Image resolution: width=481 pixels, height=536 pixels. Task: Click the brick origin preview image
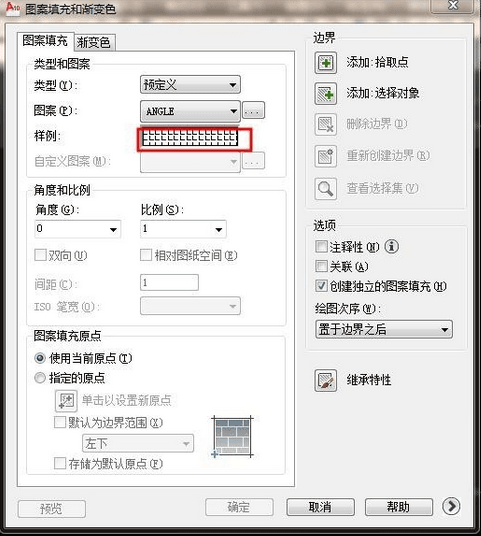pos(232,437)
